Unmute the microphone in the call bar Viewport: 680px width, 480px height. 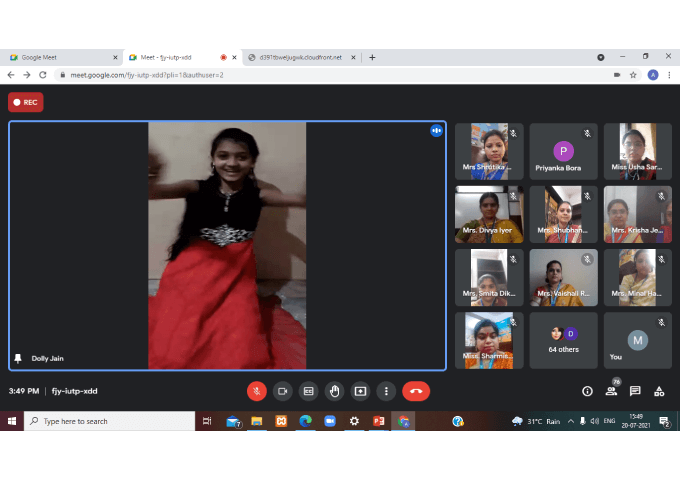tap(256, 391)
